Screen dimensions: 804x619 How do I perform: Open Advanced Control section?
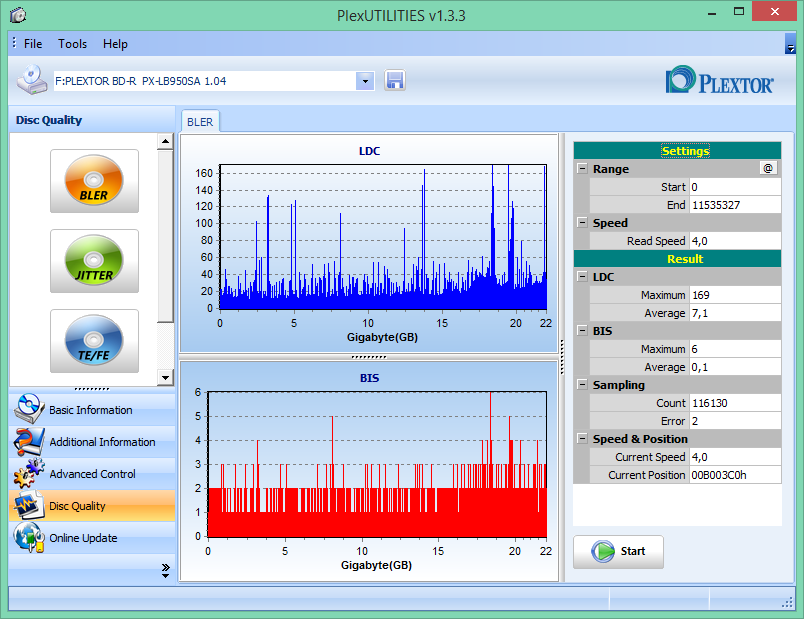coord(92,474)
